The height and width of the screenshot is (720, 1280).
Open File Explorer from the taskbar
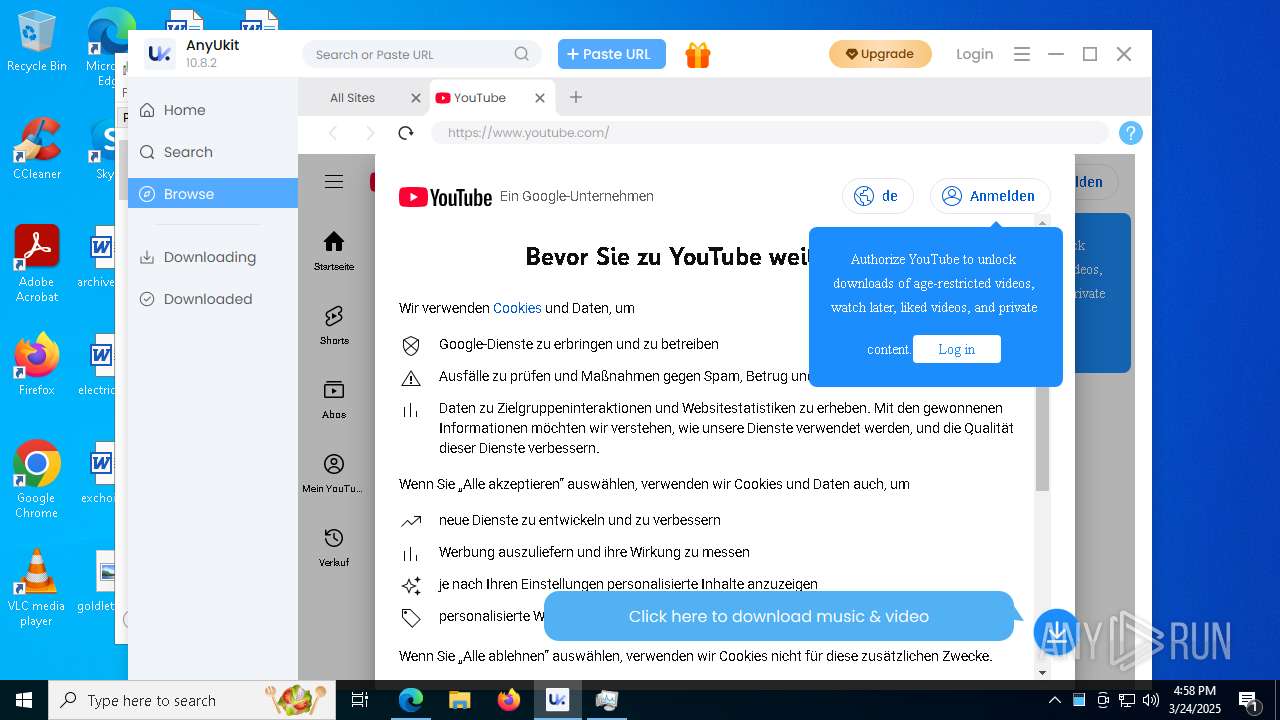tap(459, 700)
